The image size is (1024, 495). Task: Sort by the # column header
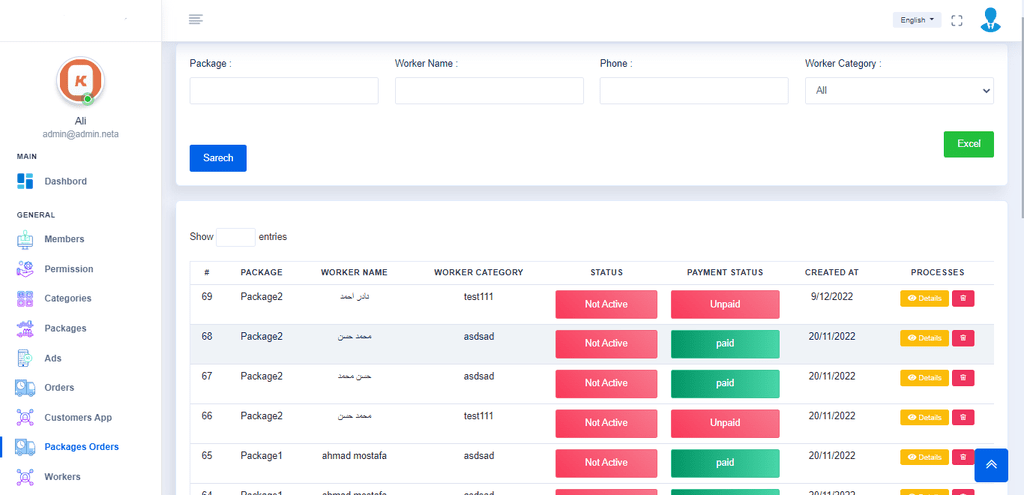pyautogui.click(x=206, y=272)
